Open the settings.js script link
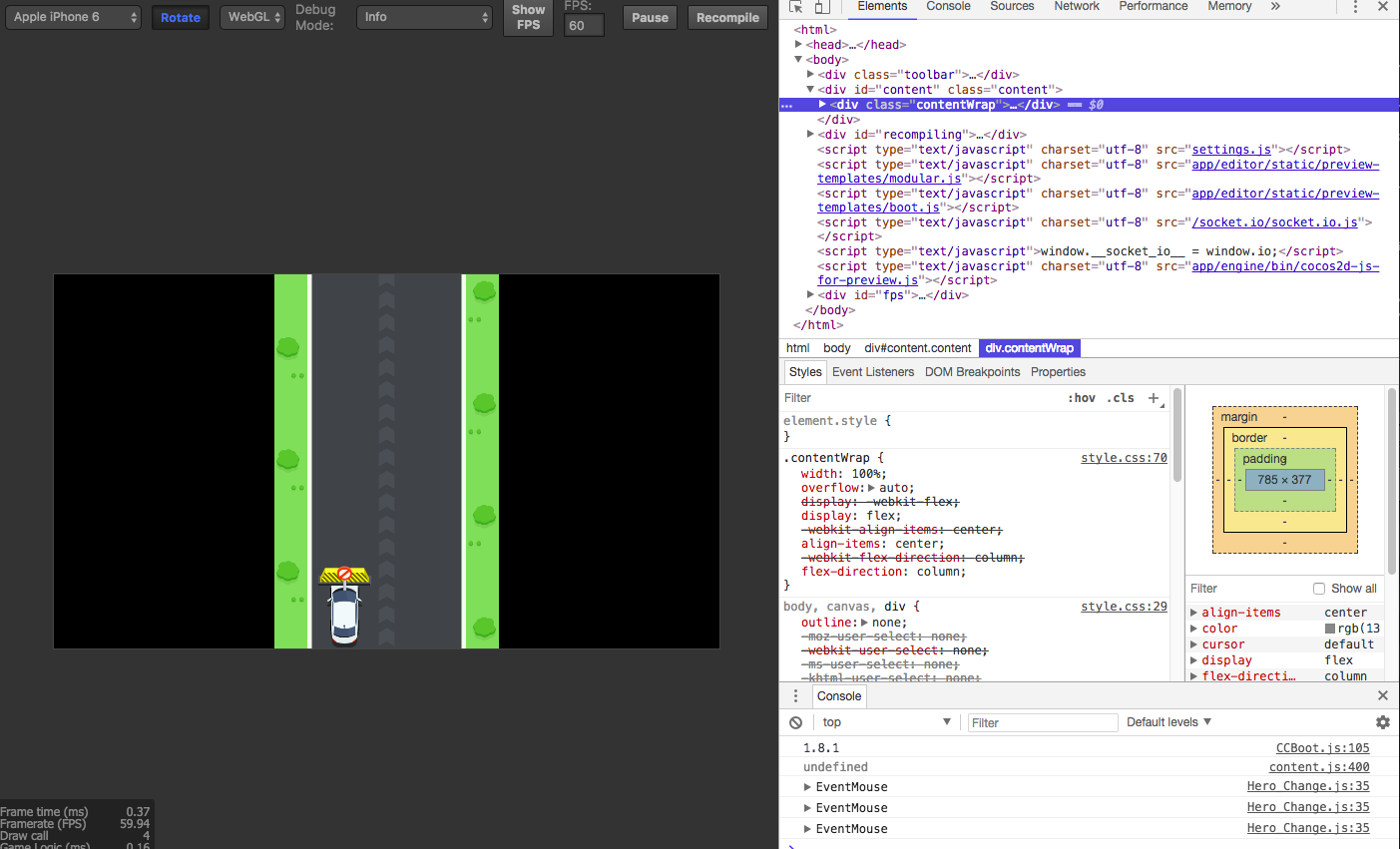This screenshot has width=1400, height=849. pos(1231,150)
